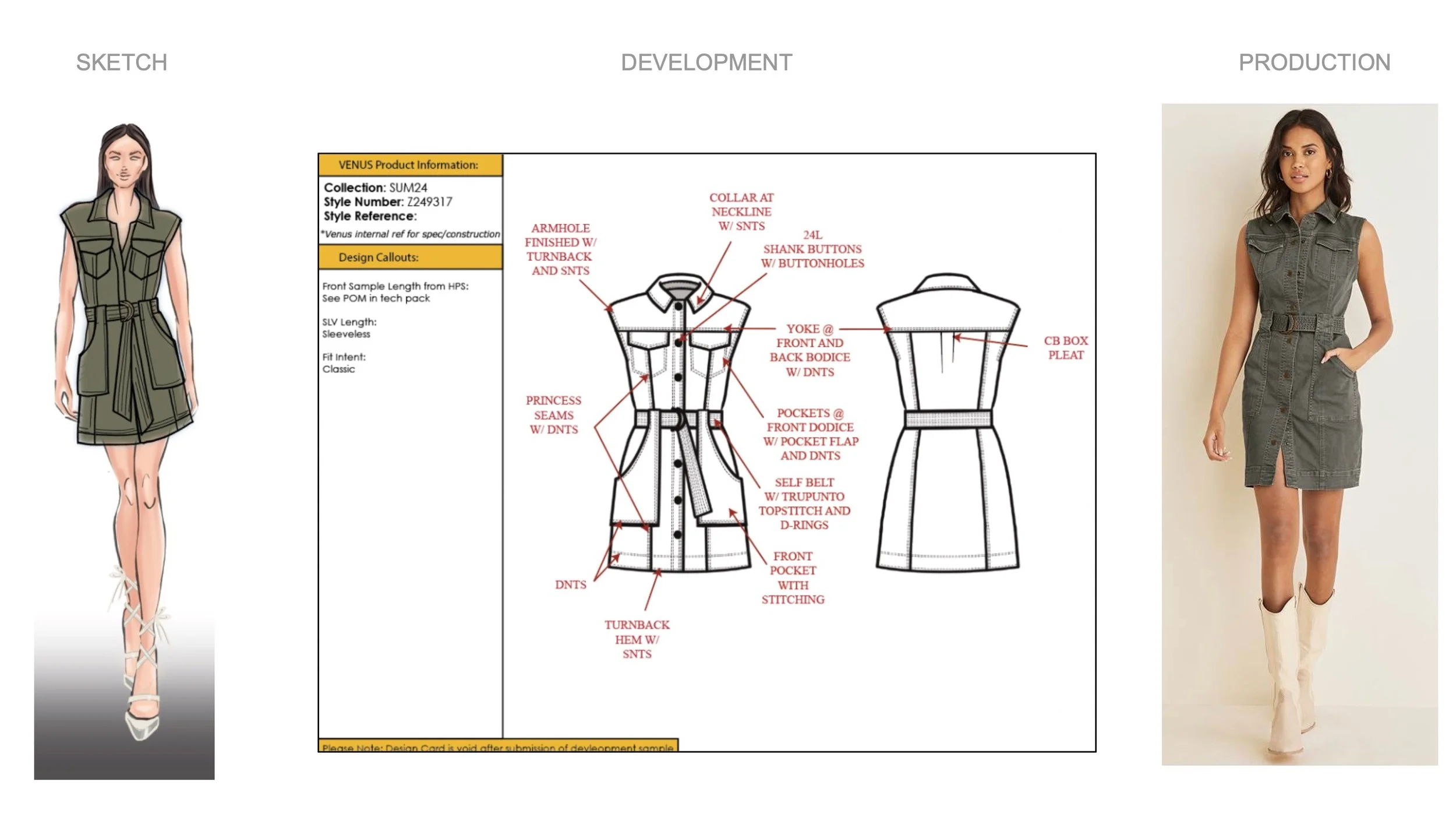Viewport: 1456px width, 817px height.
Task: Click the Style Number Z249317 text
Action: coord(388,202)
